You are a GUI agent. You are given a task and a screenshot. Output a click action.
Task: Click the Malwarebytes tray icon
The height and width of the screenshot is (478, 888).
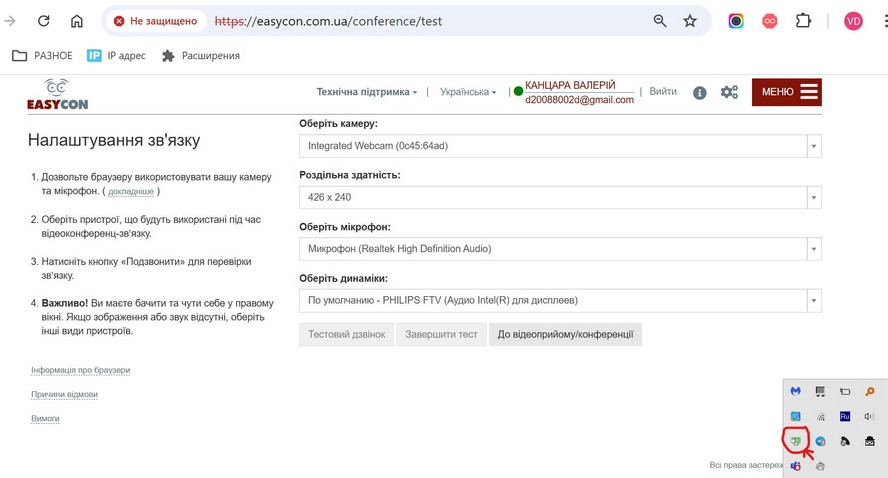[x=796, y=391]
